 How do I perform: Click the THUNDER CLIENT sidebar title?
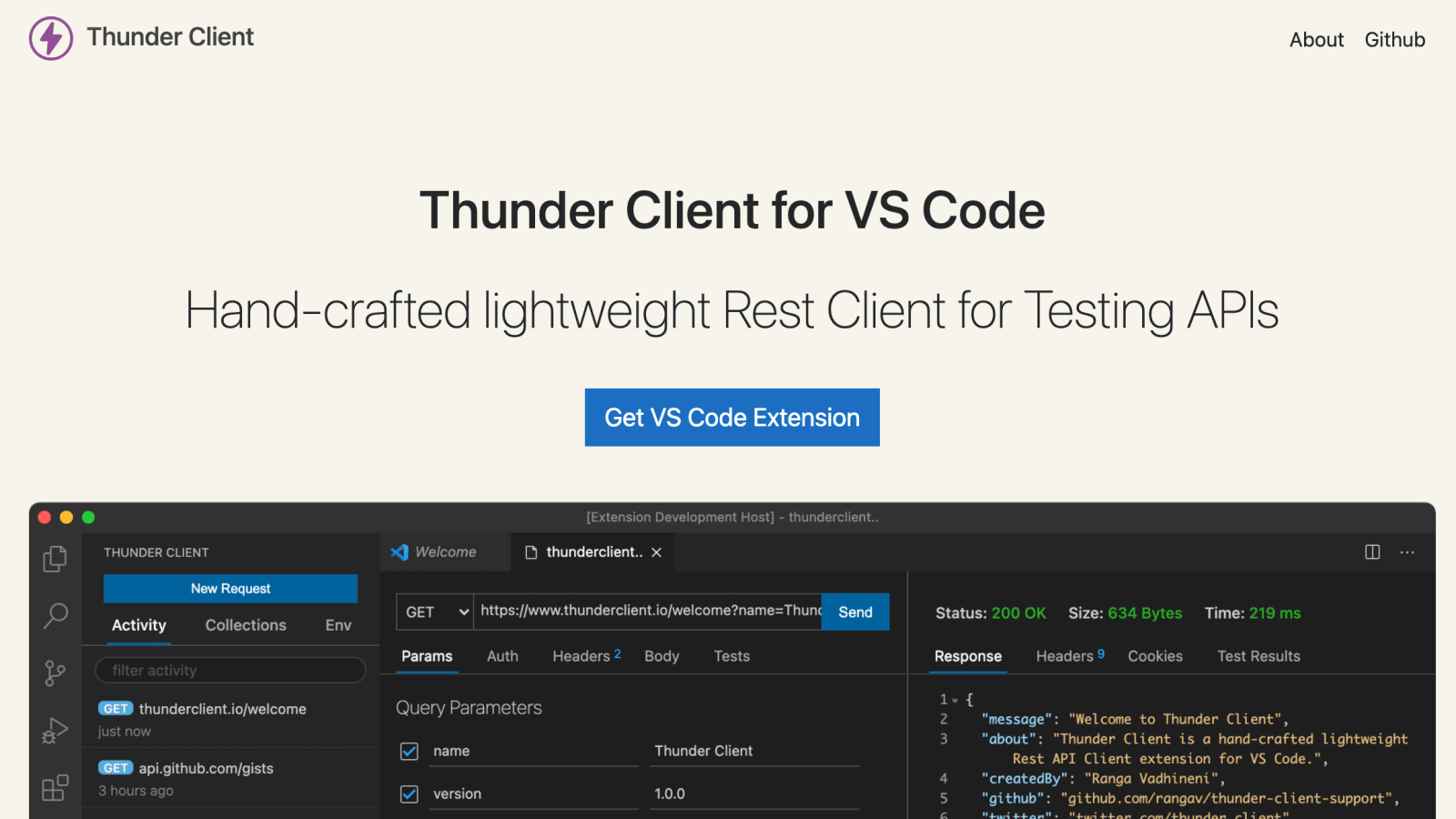[157, 552]
